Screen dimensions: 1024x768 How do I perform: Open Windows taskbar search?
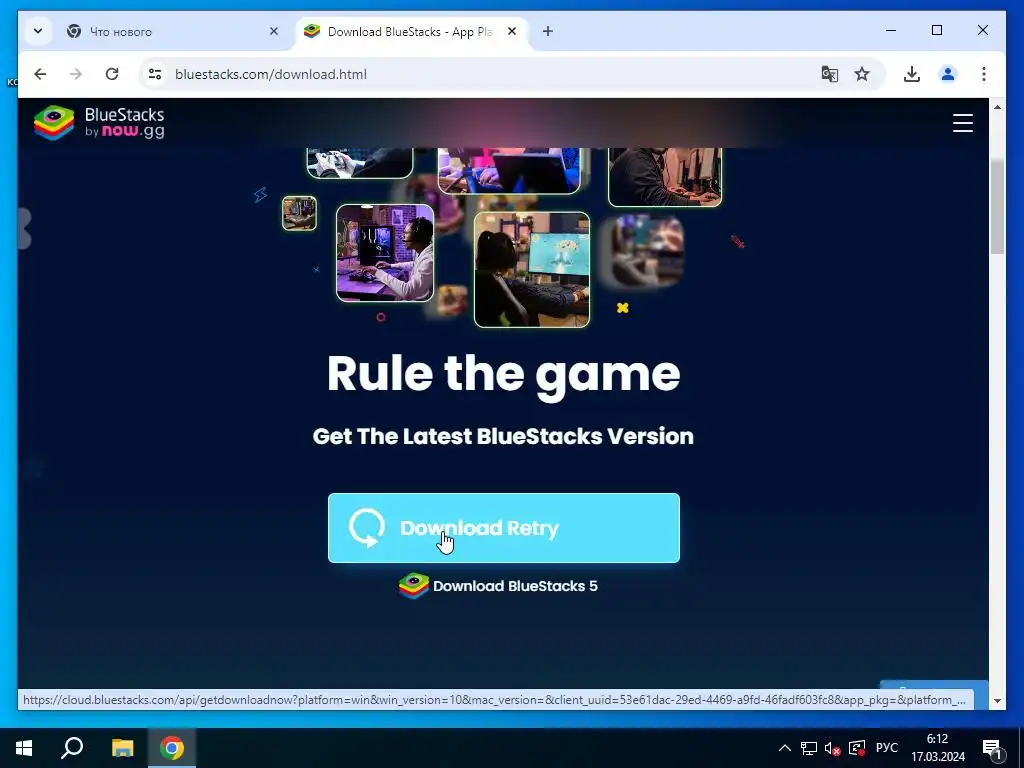pyautogui.click(x=72, y=748)
